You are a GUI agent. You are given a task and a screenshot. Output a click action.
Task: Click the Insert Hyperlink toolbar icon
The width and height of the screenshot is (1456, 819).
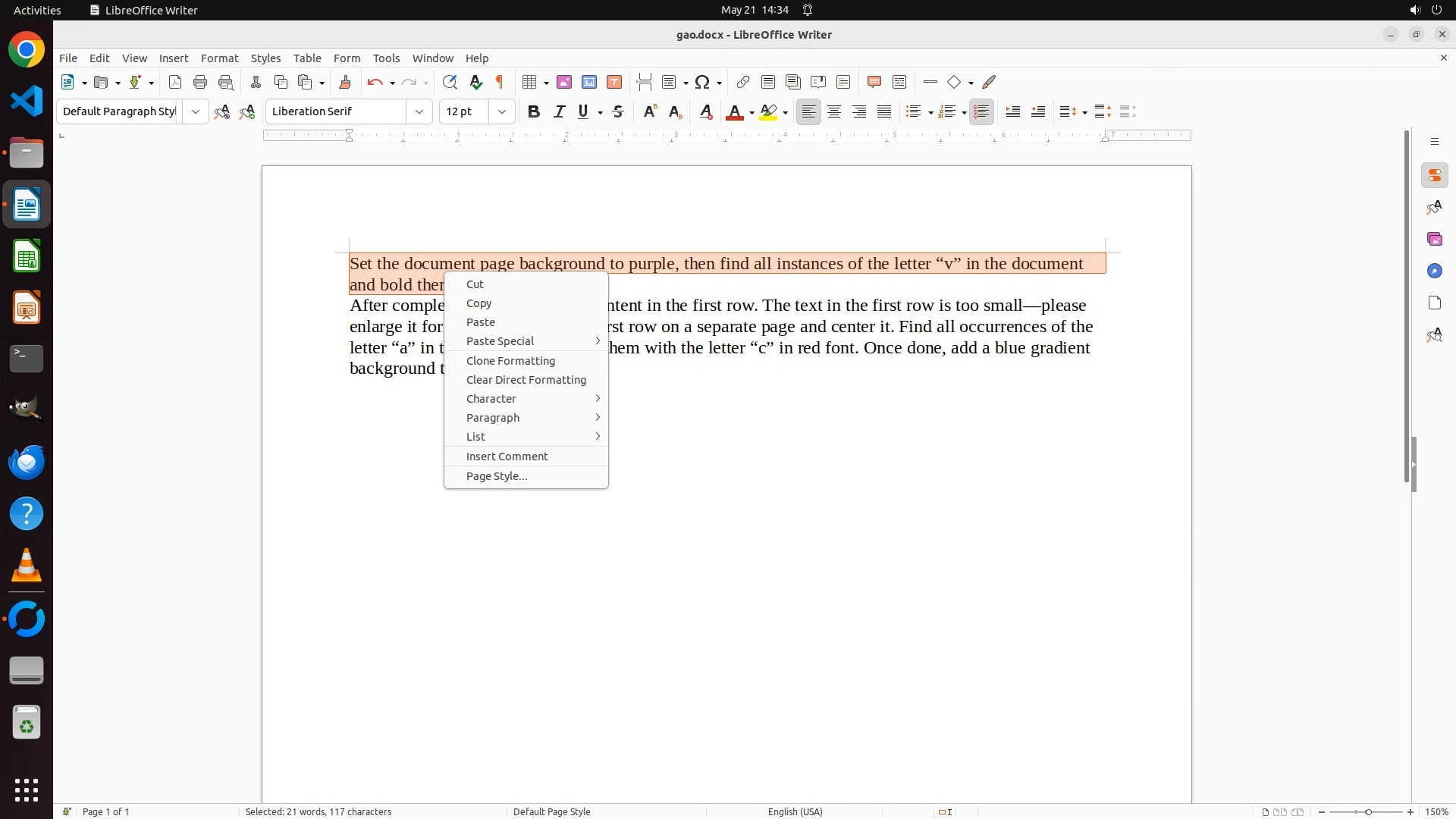pyautogui.click(x=743, y=82)
